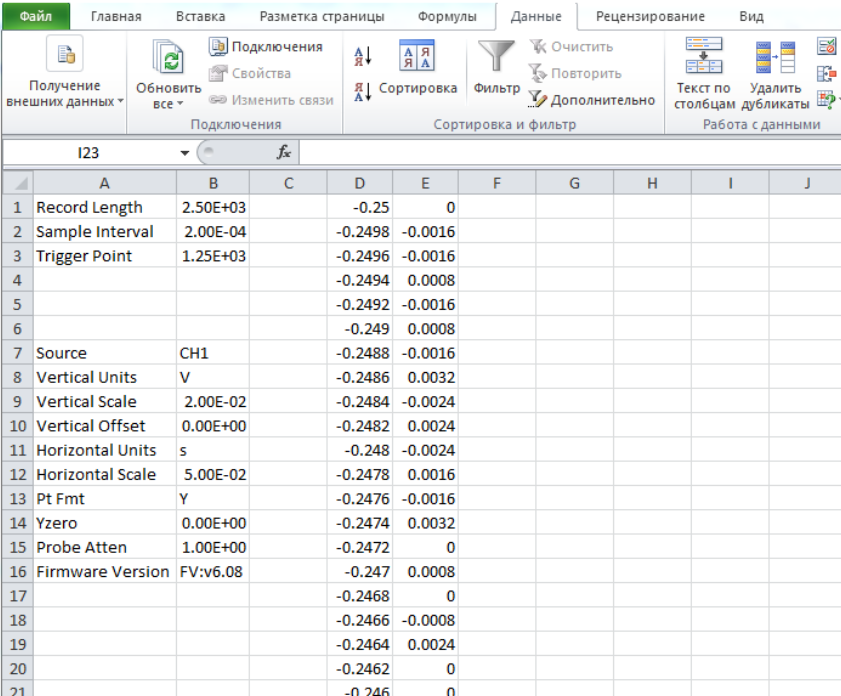Select column D header
Screen dimensions: 841x696
(359, 183)
